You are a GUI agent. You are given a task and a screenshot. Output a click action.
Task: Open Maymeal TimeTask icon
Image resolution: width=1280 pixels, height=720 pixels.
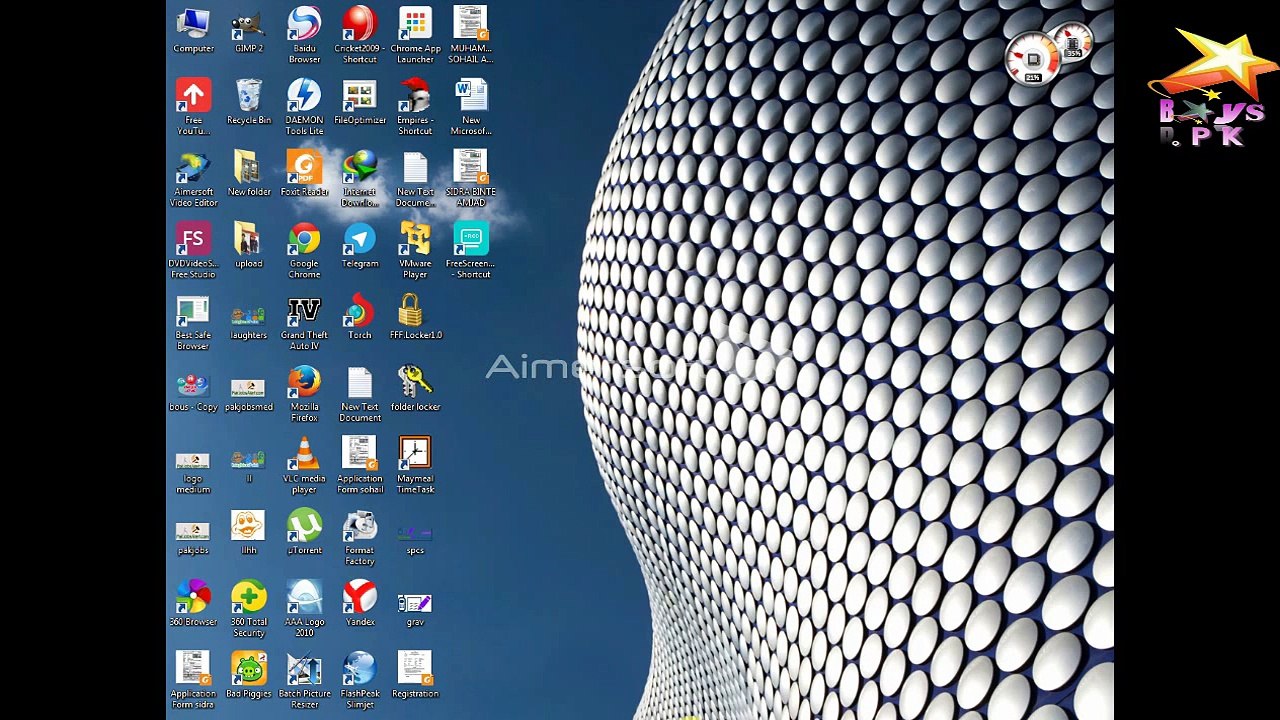point(415,465)
